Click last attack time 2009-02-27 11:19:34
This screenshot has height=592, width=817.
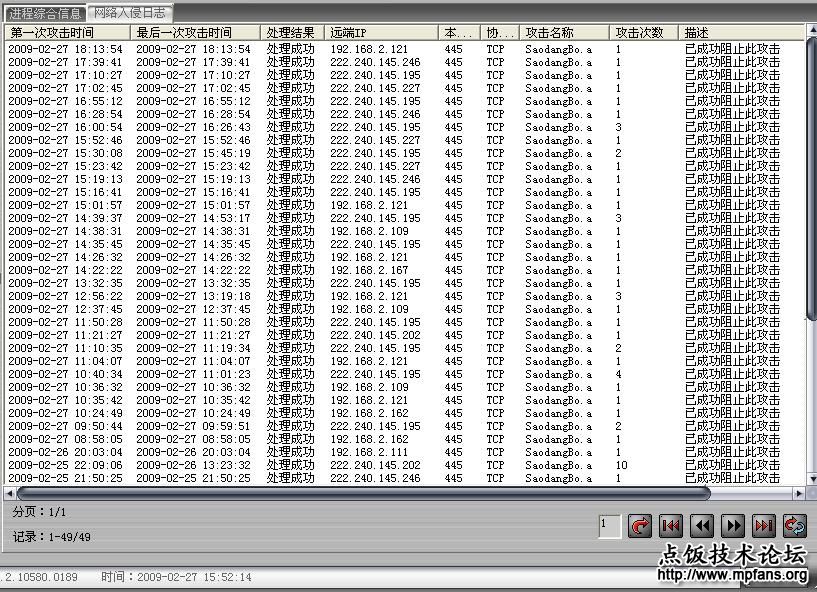click(193, 348)
